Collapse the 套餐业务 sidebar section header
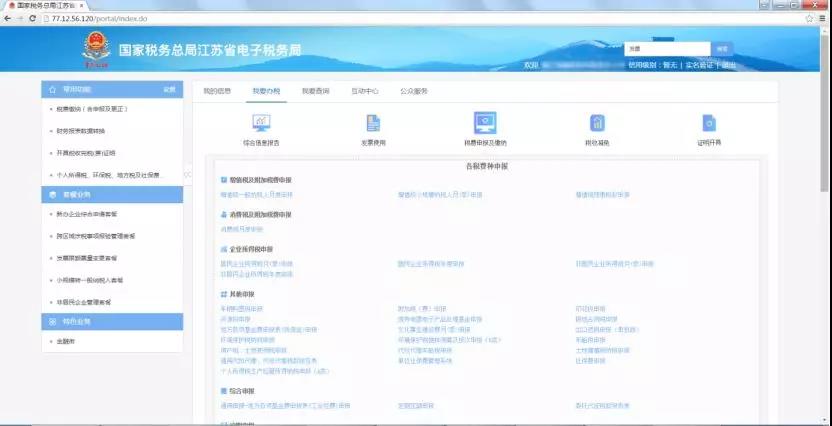This screenshot has width=832, height=426. click(111, 194)
